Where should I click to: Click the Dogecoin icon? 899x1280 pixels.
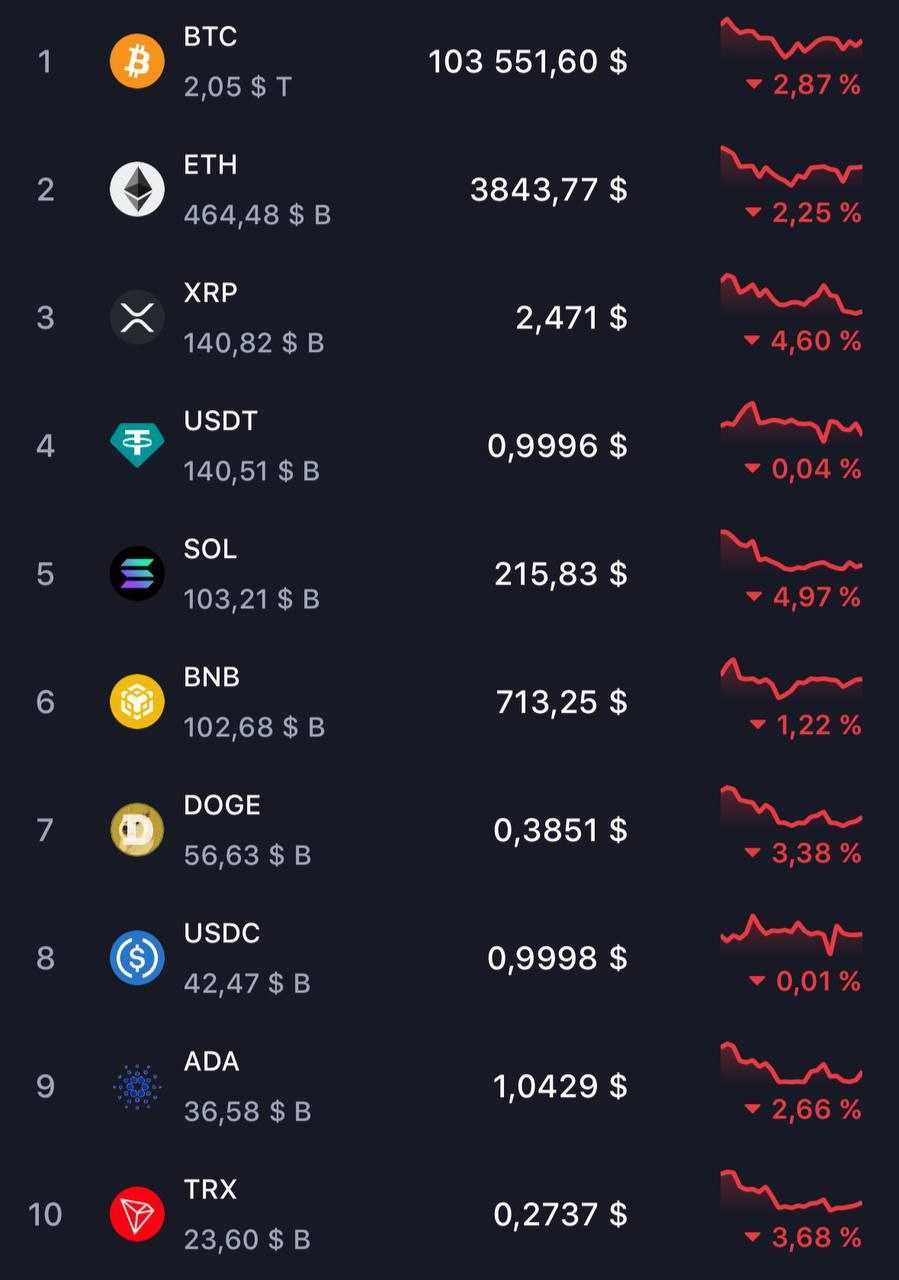click(137, 830)
